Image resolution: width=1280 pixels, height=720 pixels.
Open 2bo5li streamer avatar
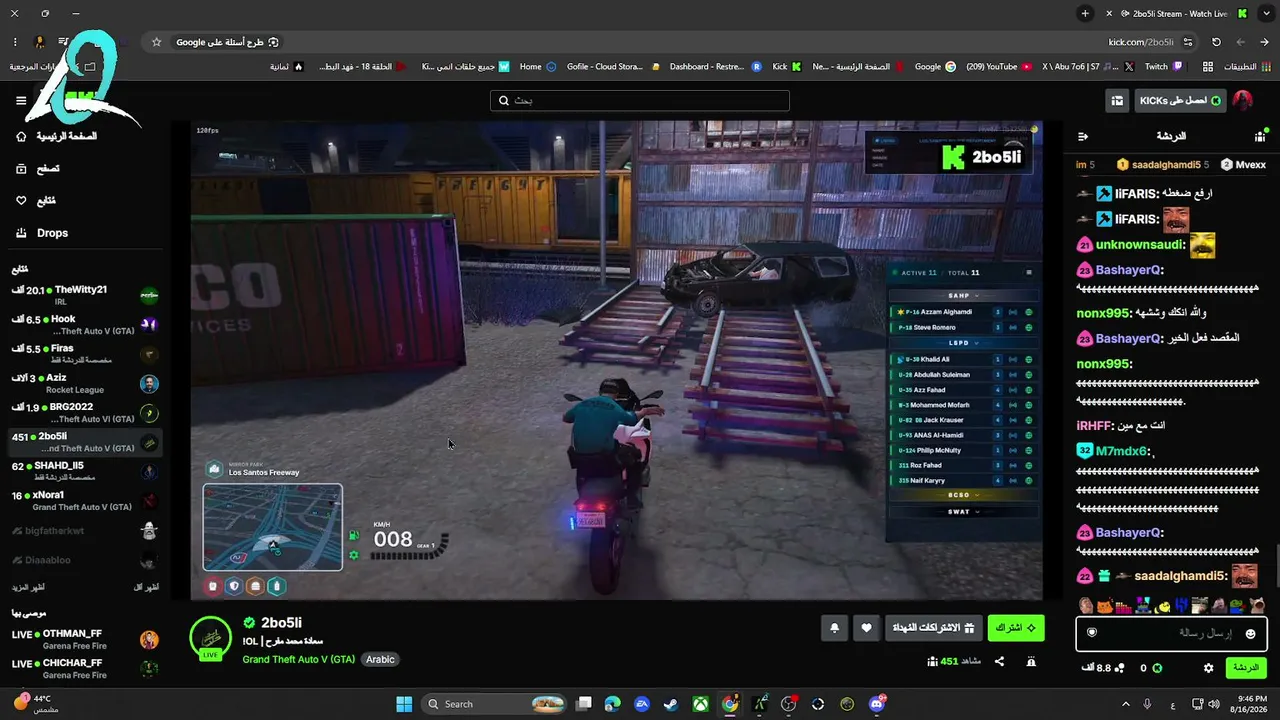211,636
